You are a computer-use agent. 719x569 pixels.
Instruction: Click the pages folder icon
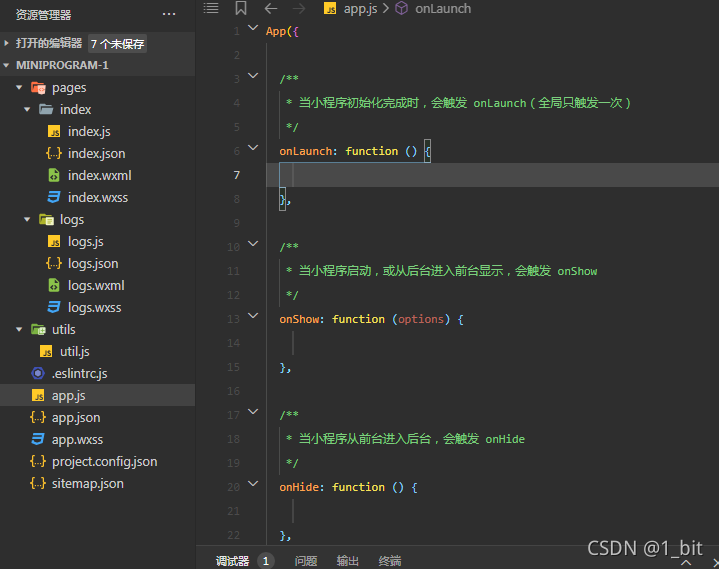38,88
